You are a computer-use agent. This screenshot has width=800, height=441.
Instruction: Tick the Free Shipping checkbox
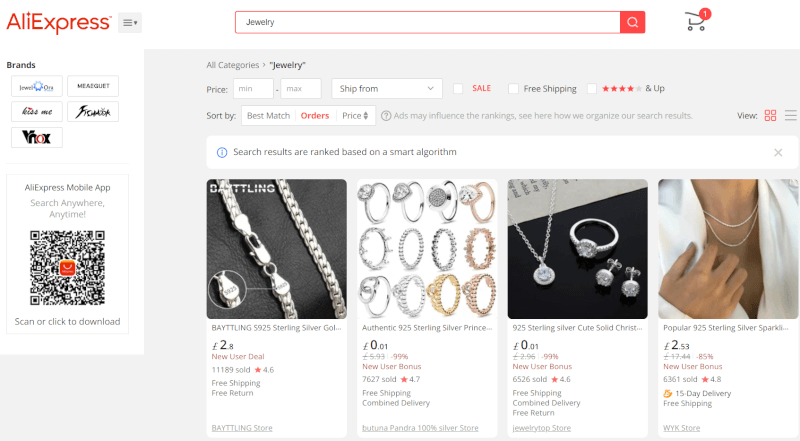[513, 88]
